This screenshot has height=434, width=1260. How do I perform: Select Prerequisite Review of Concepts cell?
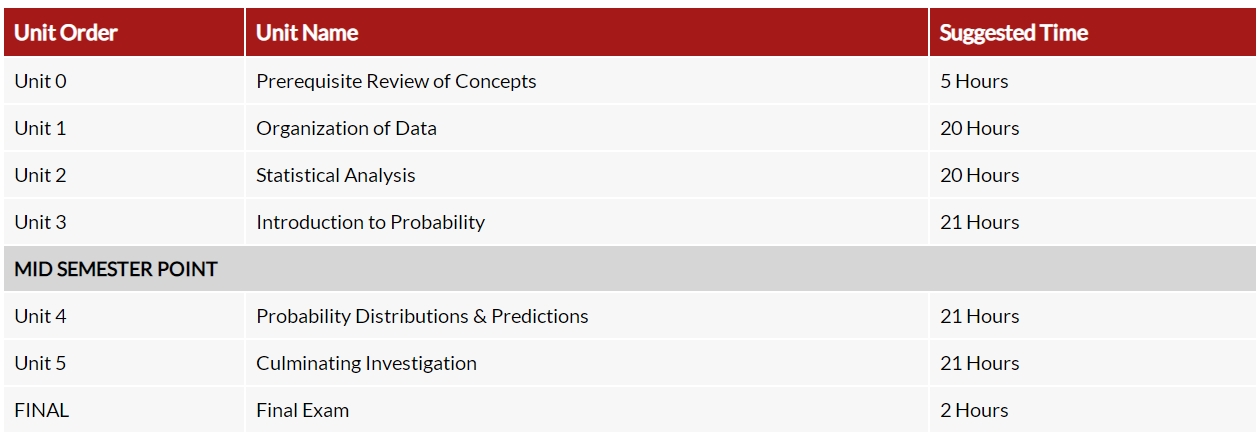click(x=587, y=81)
